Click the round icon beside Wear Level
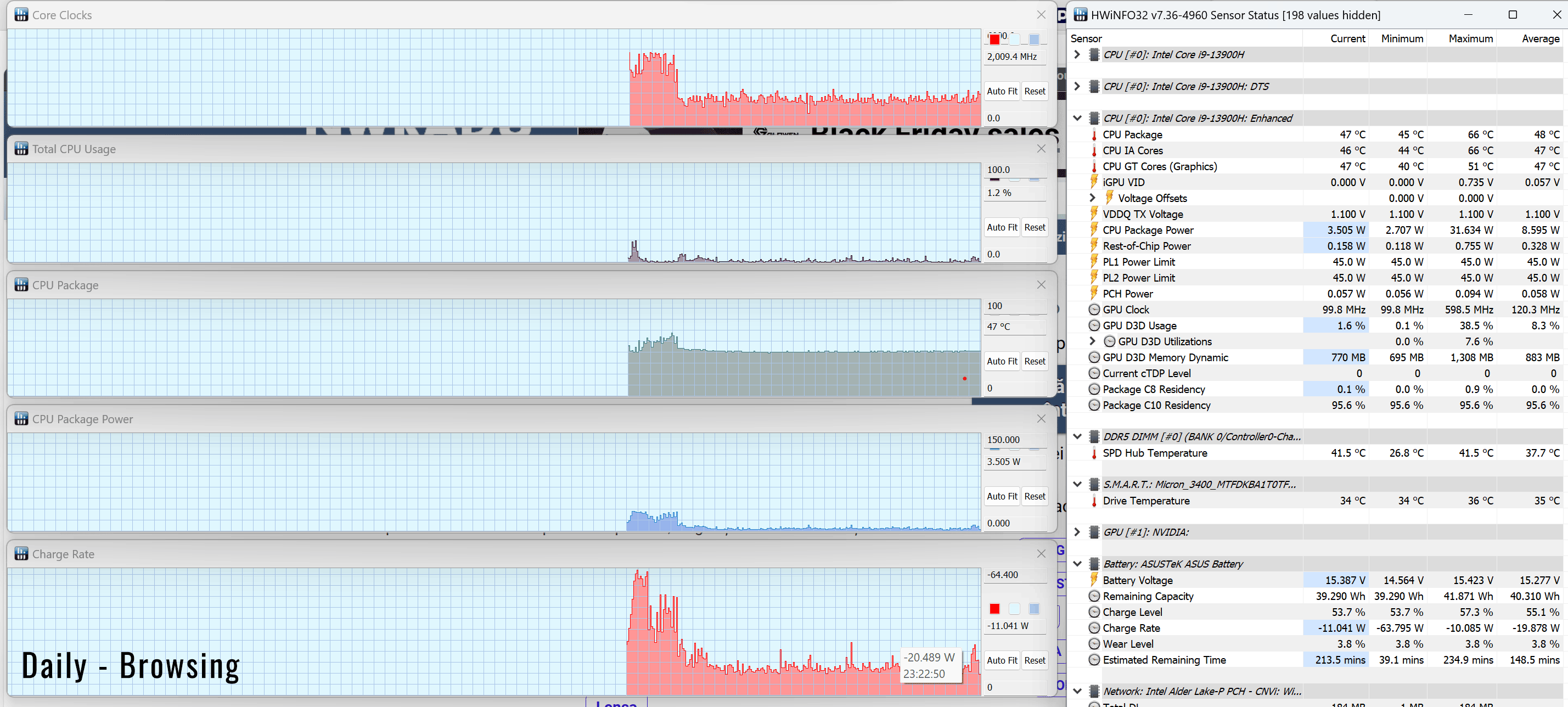Viewport: 1568px width, 707px height. tap(1094, 644)
